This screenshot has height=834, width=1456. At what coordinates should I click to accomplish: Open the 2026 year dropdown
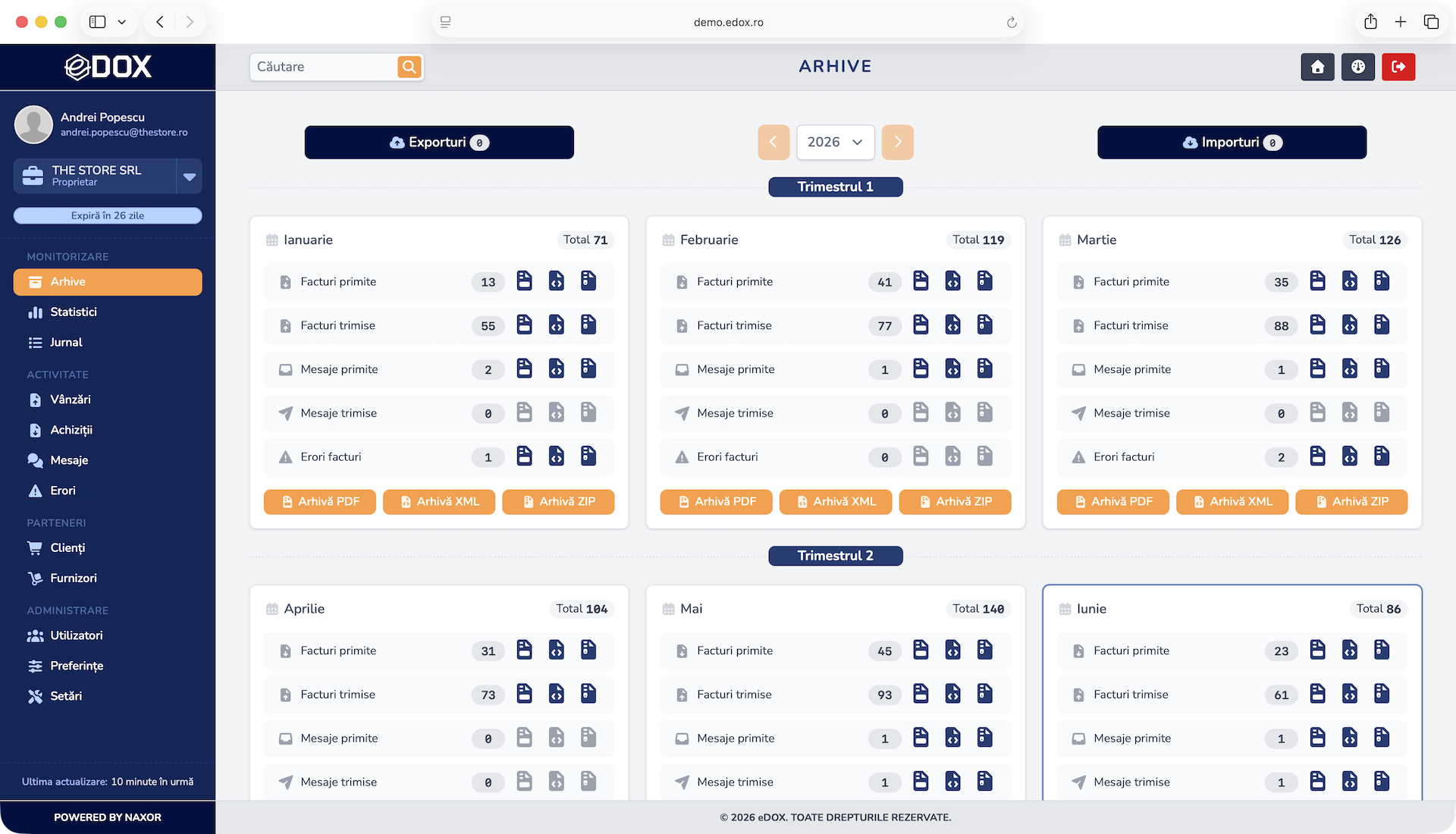pyautogui.click(x=835, y=143)
